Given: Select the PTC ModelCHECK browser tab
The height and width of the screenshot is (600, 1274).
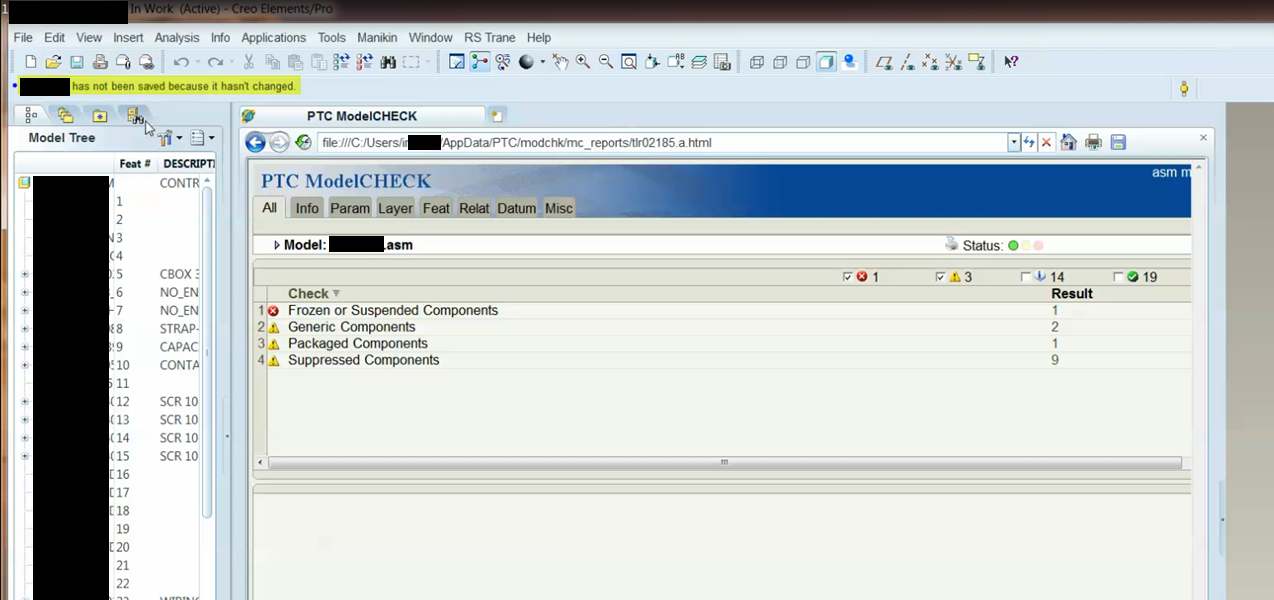Looking at the screenshot, I should pos(362,116).
